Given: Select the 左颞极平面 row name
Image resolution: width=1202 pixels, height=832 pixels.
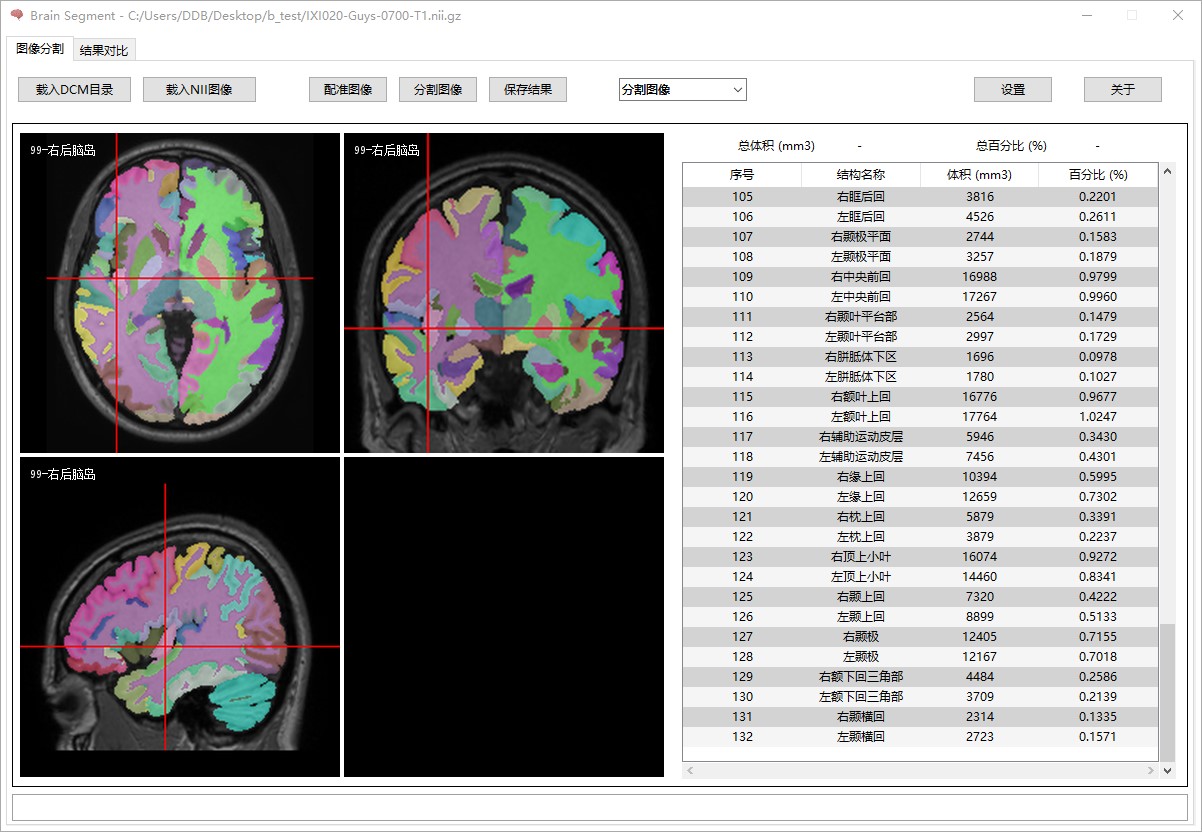Looking at the screenshot, I should pyautogui.click(x=861, y=257).
